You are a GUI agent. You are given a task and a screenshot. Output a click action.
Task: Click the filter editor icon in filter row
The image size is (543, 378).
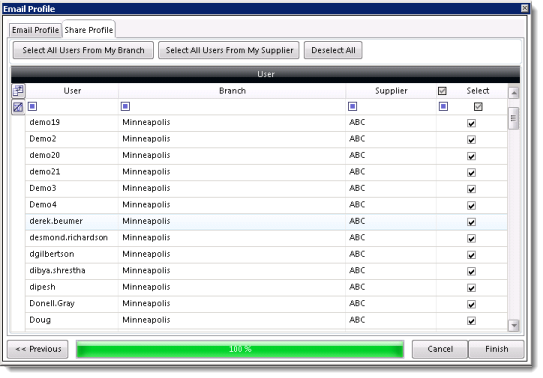(x=18, y=107)
